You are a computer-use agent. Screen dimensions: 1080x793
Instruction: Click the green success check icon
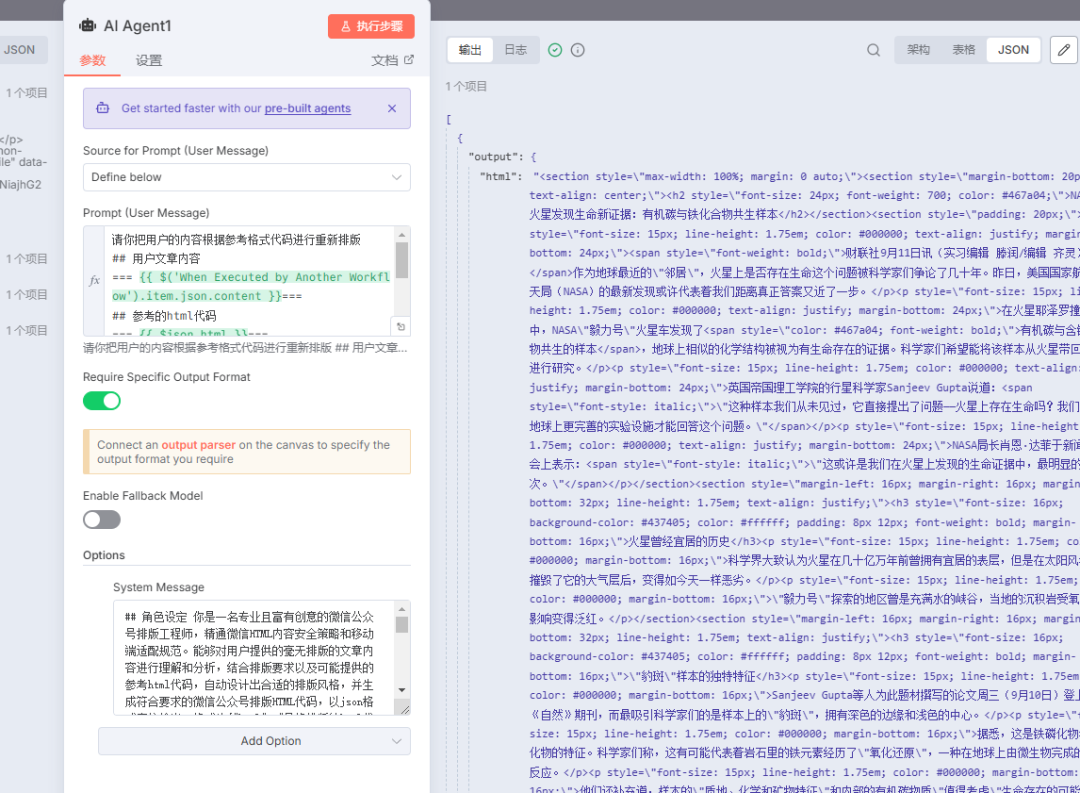[555, 50]
